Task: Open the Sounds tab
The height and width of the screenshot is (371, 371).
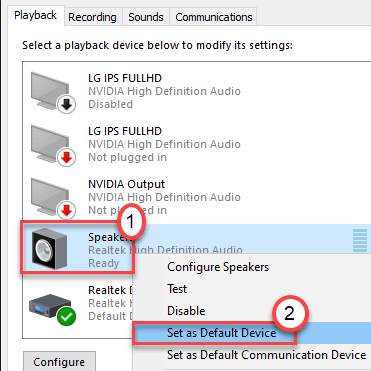Action: (x=146, y=17)
